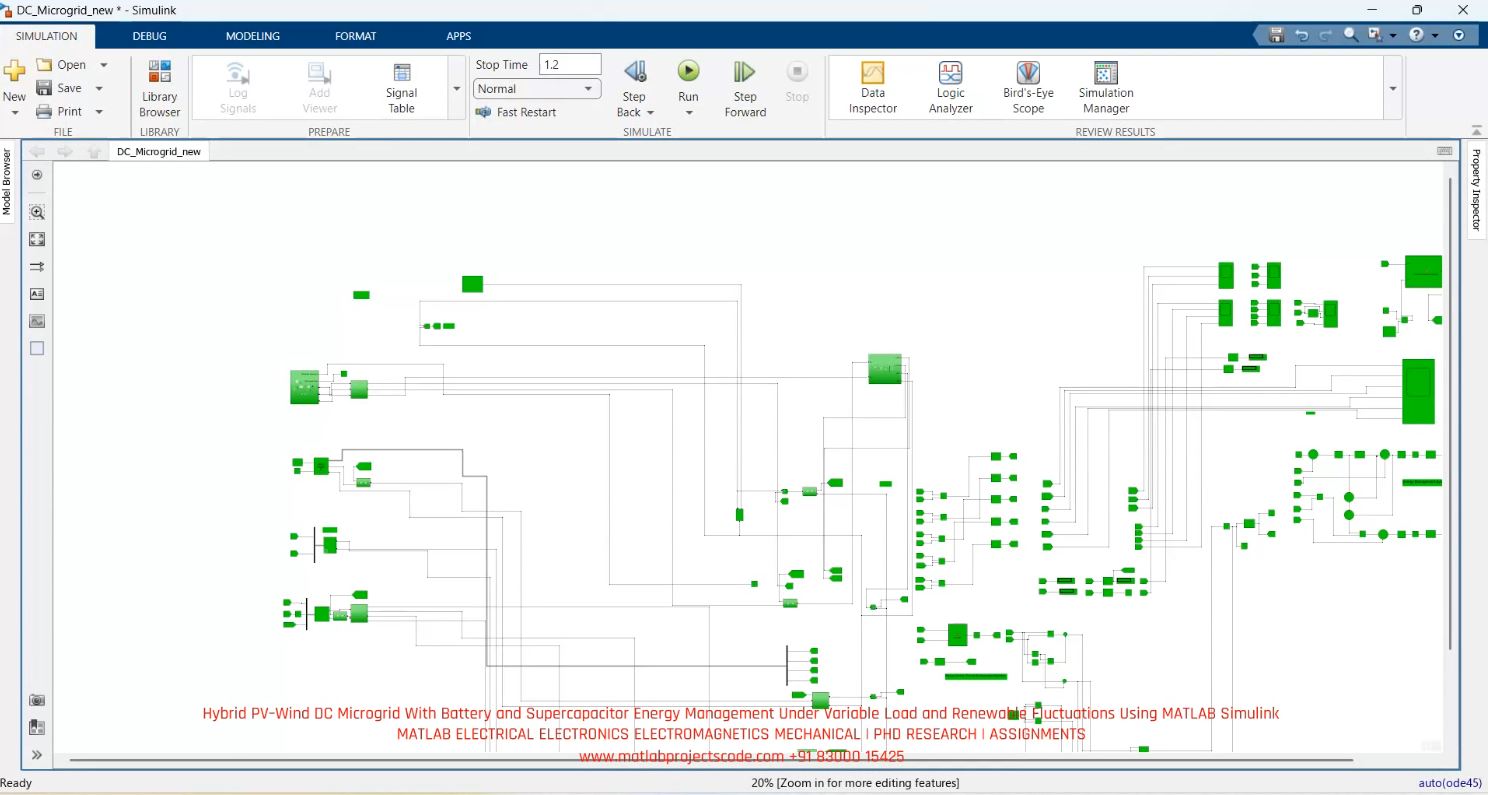Open the Logic Analyzer
Screen dimensions: 1488x795
pos(949,87)
